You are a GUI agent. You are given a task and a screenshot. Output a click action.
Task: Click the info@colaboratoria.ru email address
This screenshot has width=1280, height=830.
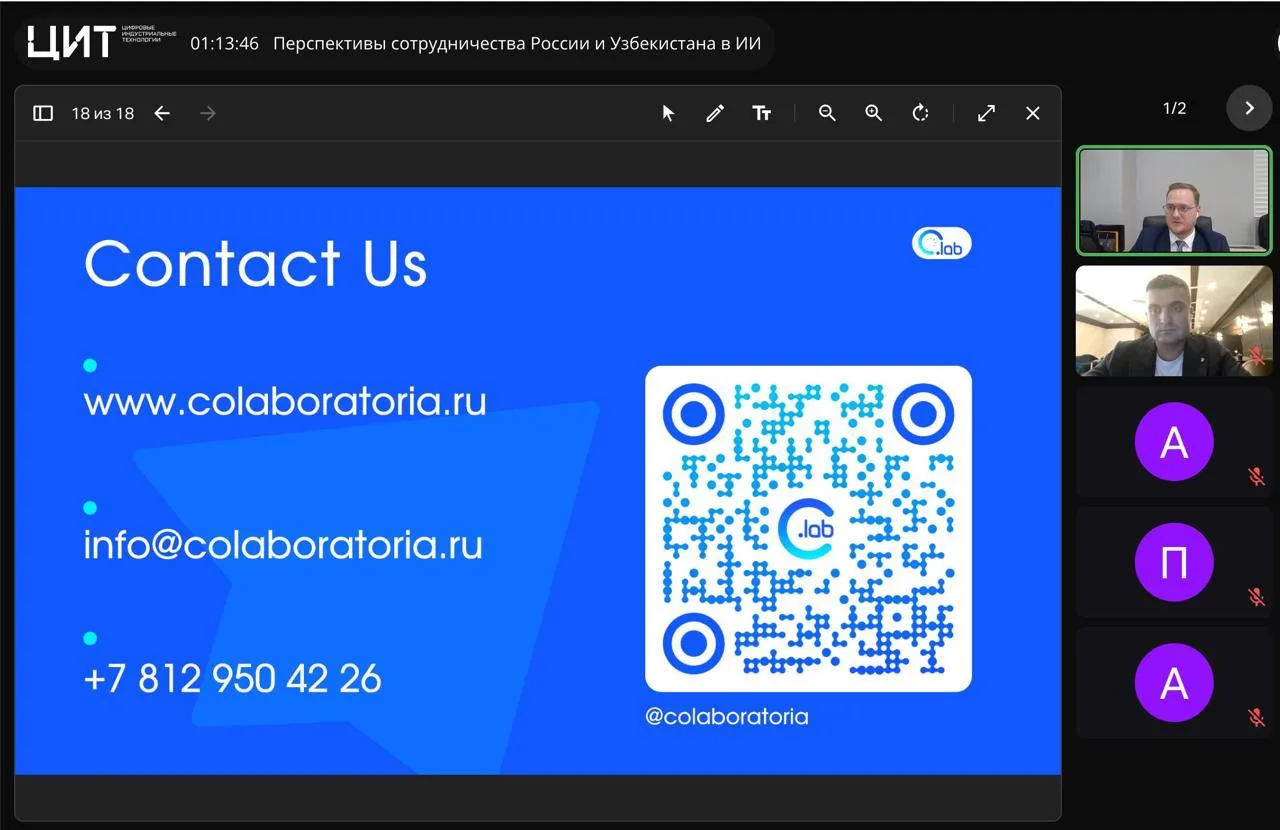[x=283, y=545]
